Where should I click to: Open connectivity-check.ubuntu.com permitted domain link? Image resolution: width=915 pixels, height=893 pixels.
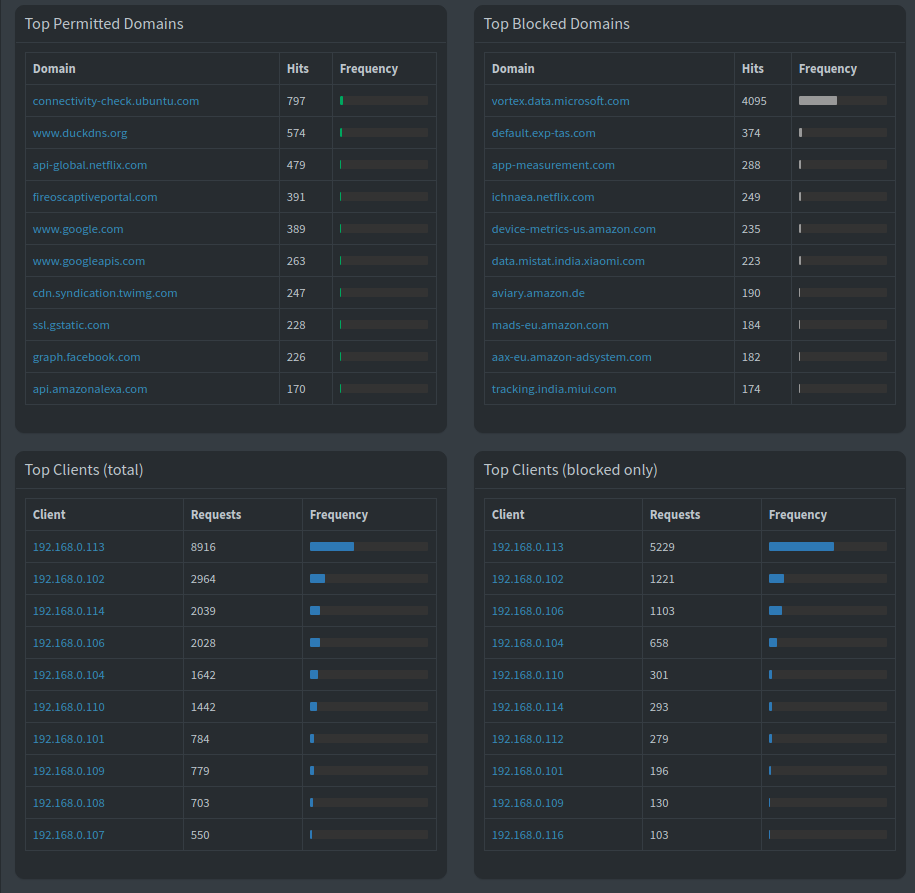(x=115, y=101)
